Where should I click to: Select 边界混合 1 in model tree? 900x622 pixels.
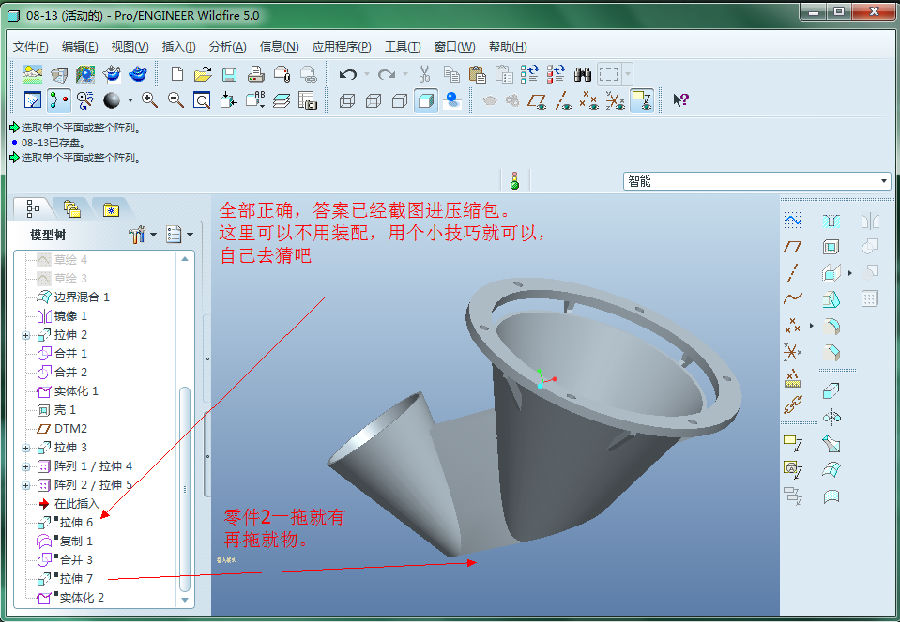point(81,297)
